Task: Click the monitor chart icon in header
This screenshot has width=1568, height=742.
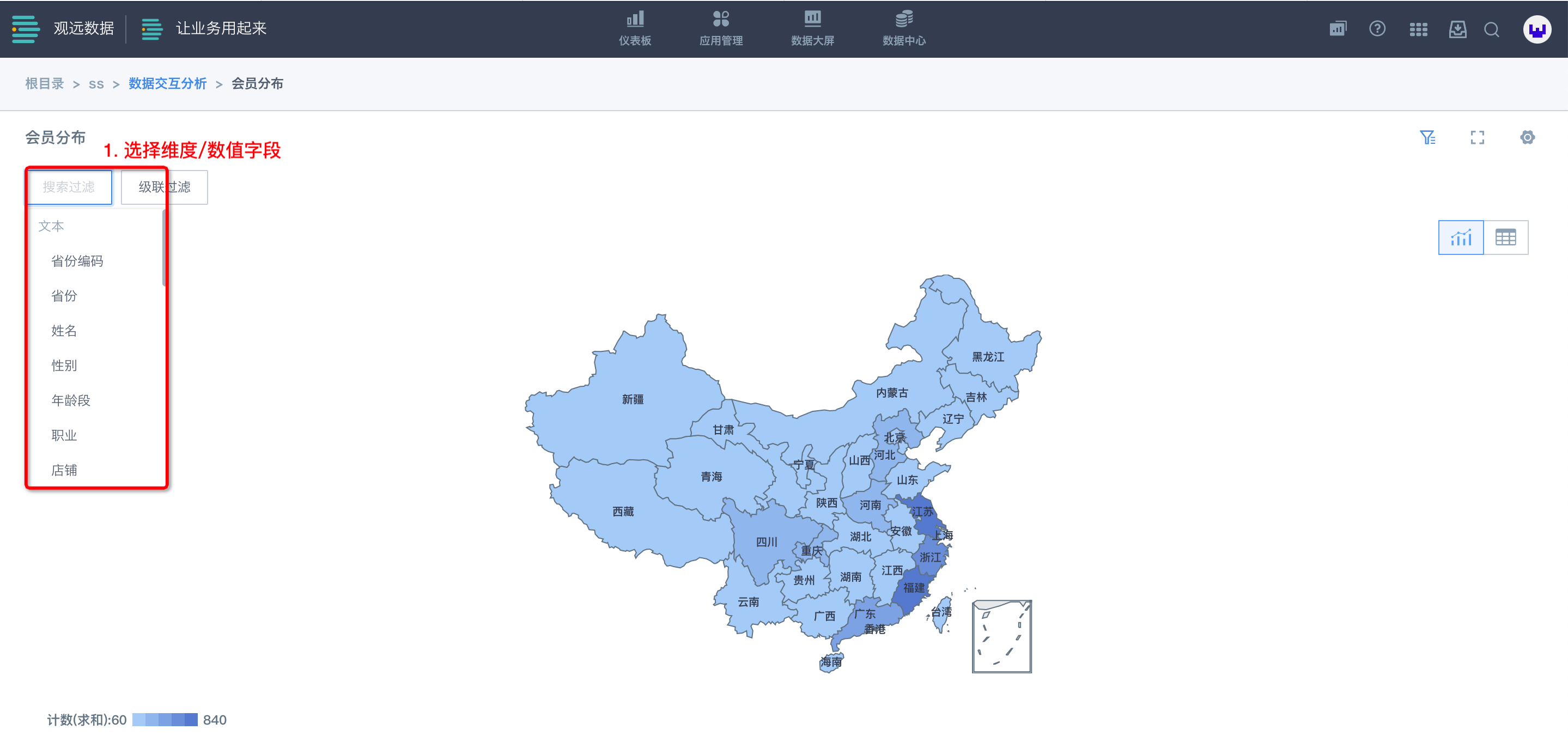Action: tap(1338, 29)
